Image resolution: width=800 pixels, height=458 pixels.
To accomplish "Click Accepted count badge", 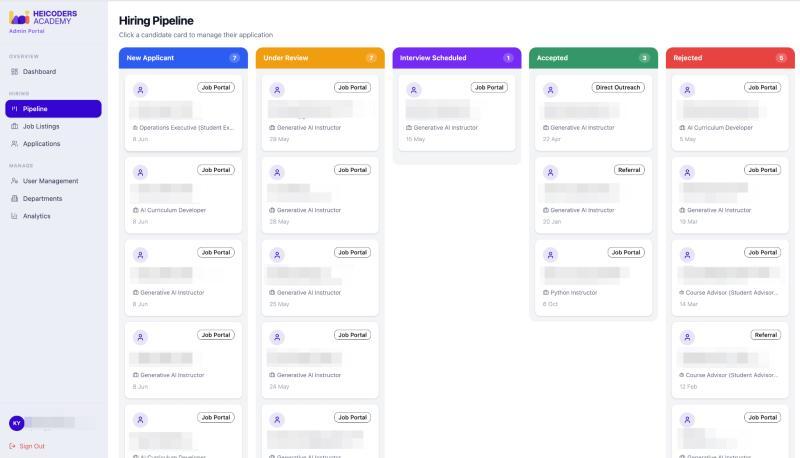I will pyautogui.click(x=644, y=58).
